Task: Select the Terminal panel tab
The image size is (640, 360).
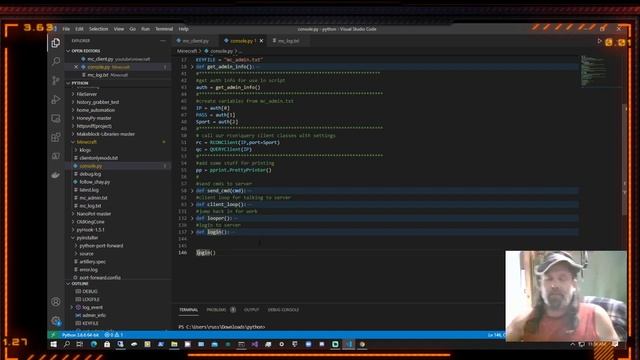Action: tap(189, 310)
